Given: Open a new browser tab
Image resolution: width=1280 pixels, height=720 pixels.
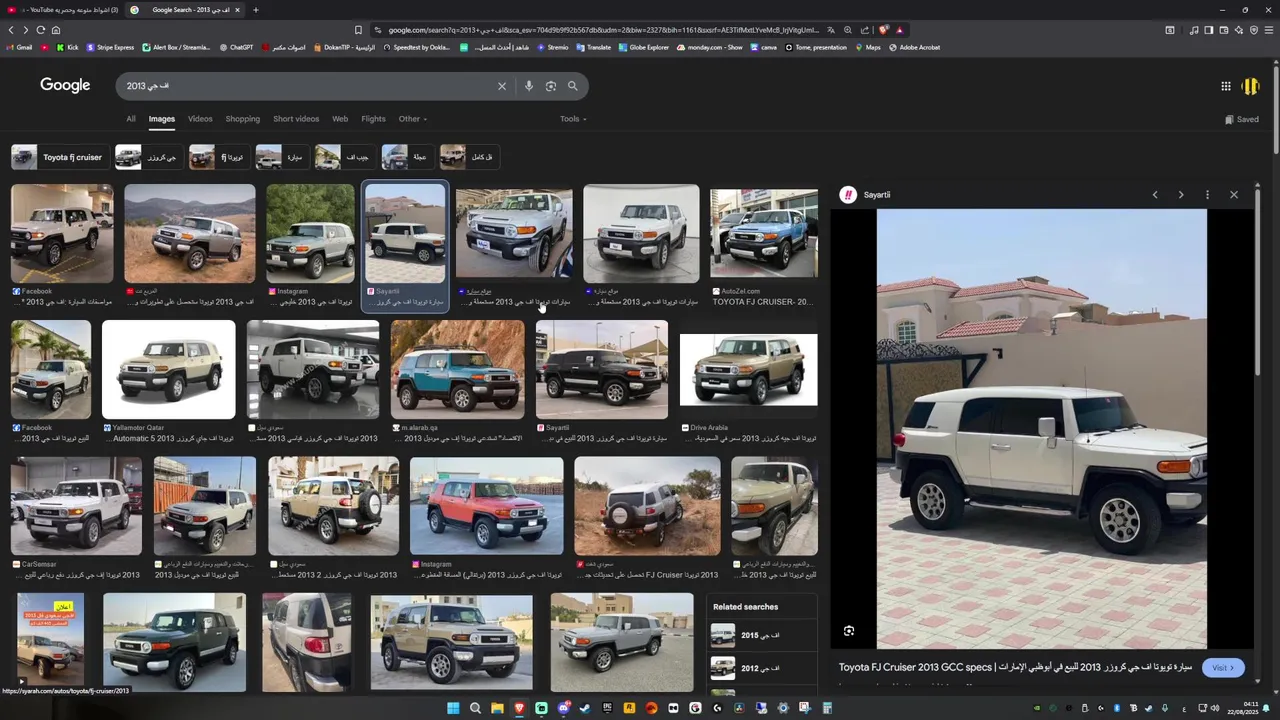Looking at the screenshot, I should 256,10.
